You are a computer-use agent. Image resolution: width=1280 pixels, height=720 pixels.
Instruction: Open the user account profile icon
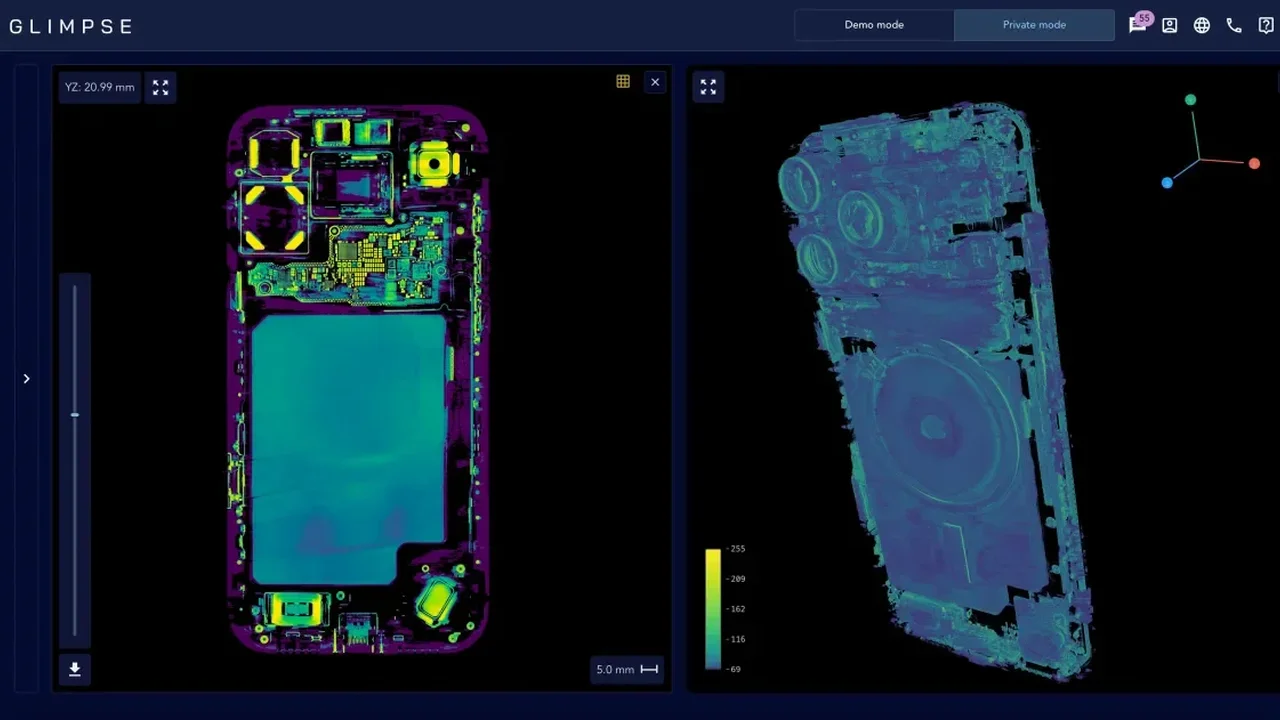click(1170, 25)
